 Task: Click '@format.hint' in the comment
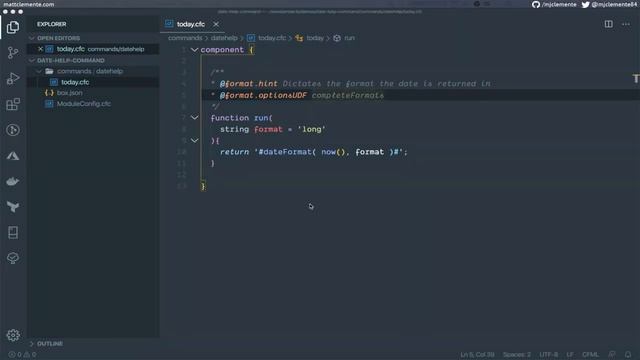point(249,84)
